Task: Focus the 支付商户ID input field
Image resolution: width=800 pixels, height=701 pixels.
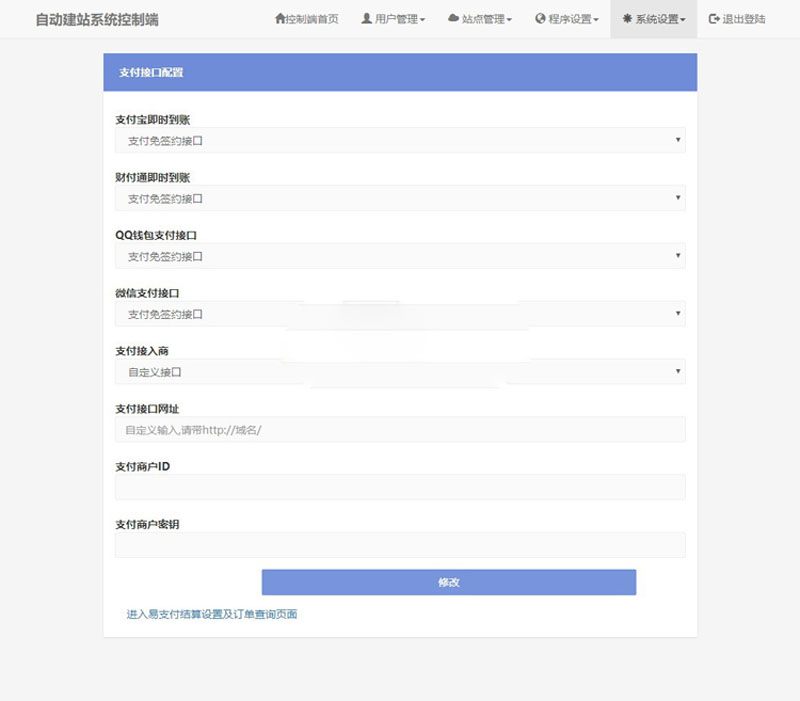Action: click(400, 487)
